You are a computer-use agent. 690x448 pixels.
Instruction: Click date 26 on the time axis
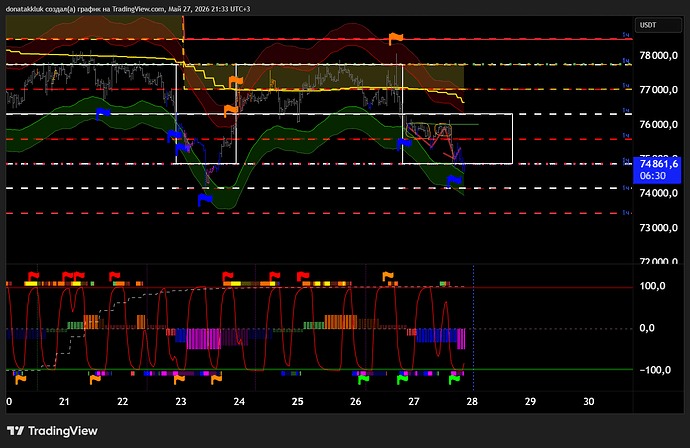[356, 401]
